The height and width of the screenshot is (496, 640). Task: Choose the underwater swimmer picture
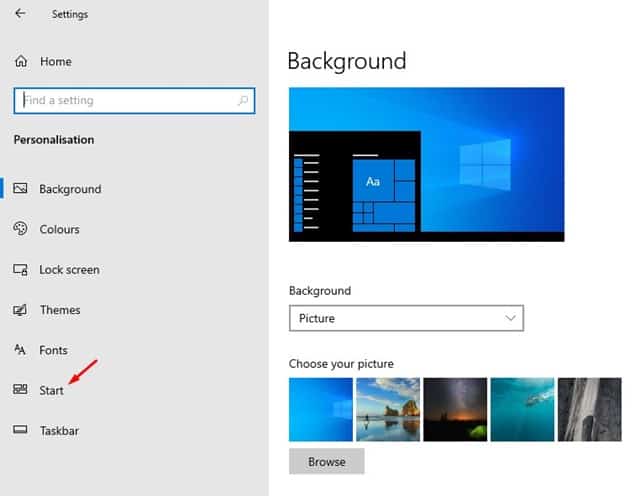point(522,409)
